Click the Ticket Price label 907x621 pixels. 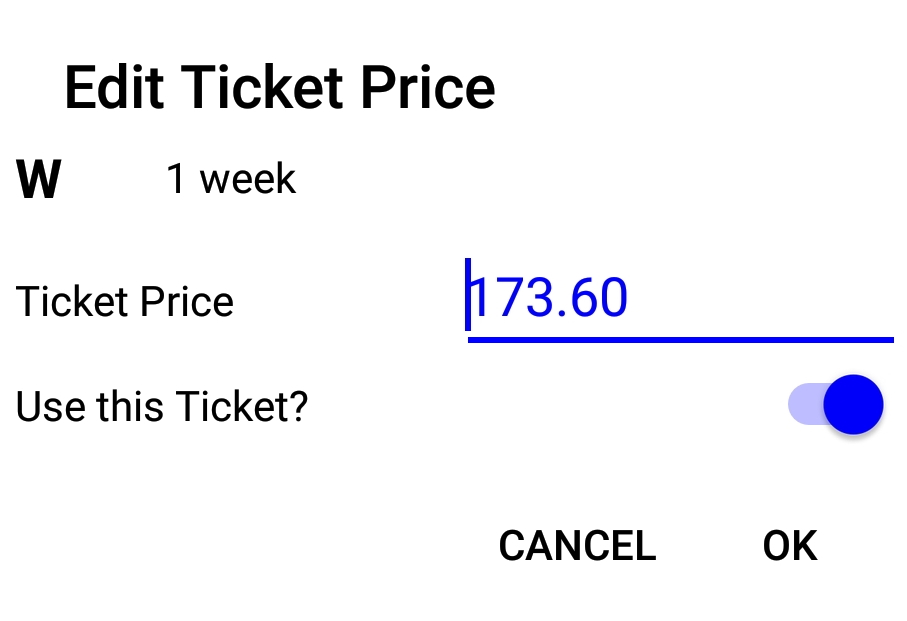coord(124,301)
